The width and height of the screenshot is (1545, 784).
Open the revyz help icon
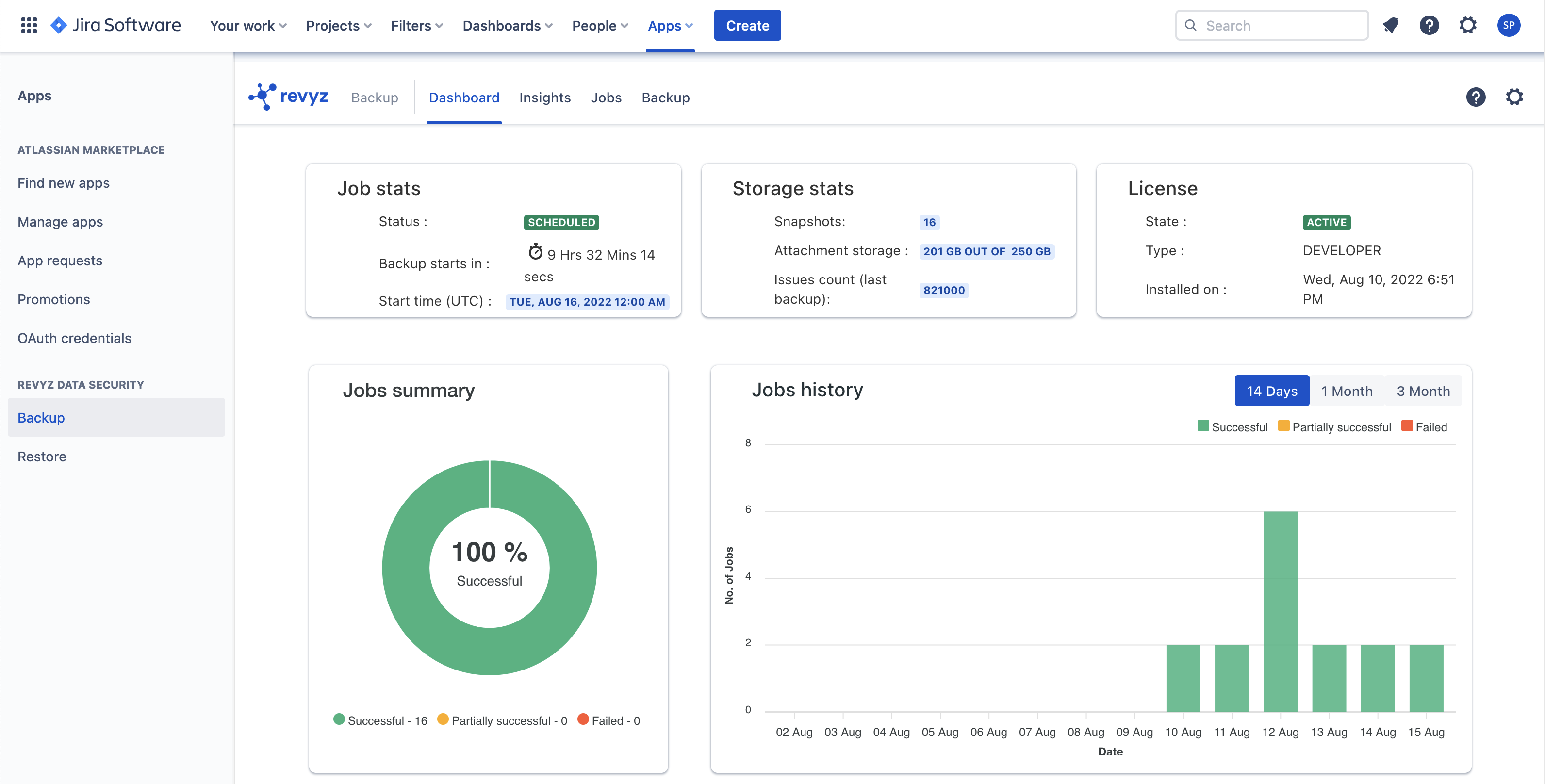tap(1477, 97)
